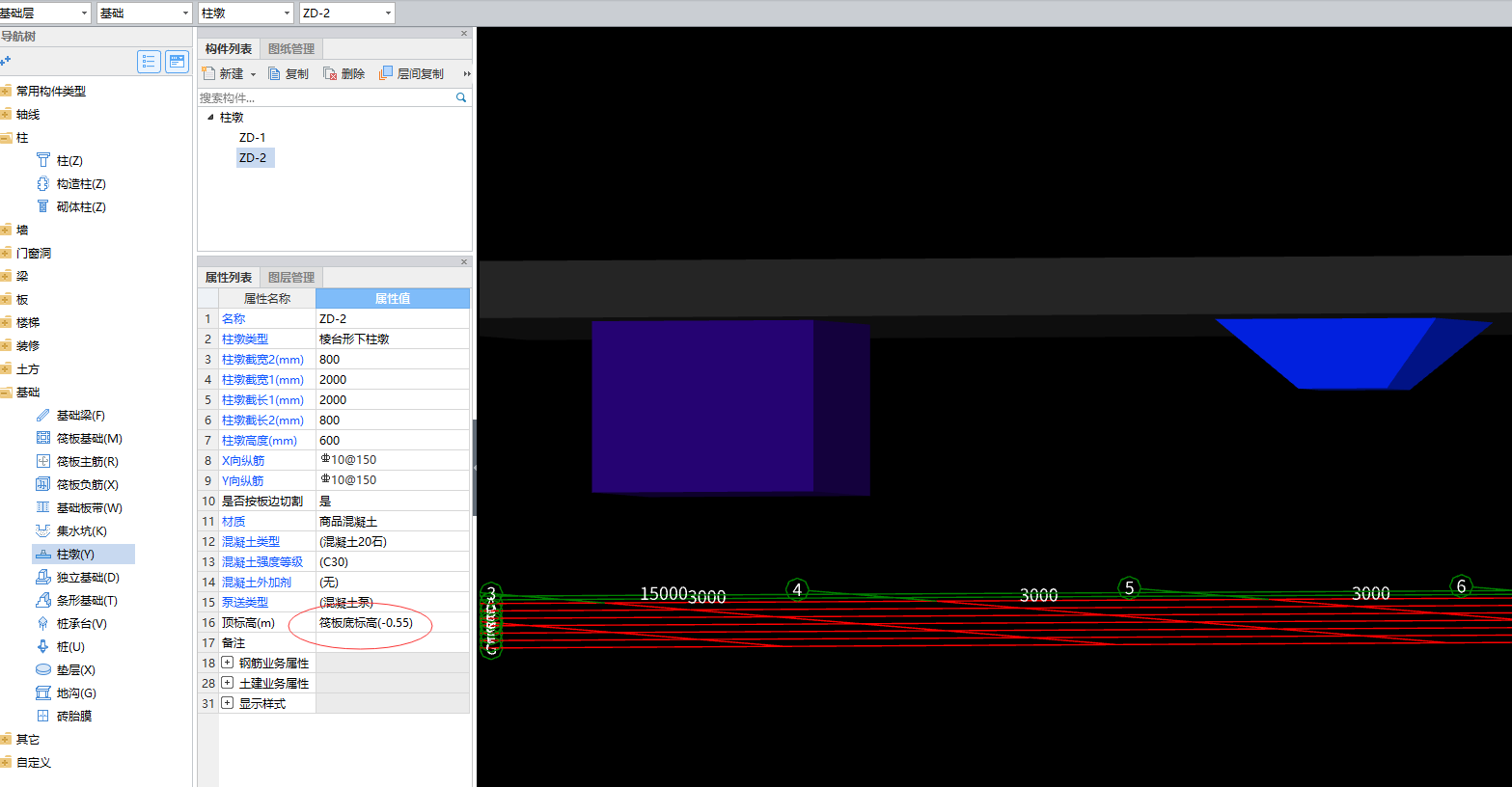Switch to 构件列表 tab
The width and height of the screenshot is (1512, 787).
pyautogui.click(x=229, y=48)
